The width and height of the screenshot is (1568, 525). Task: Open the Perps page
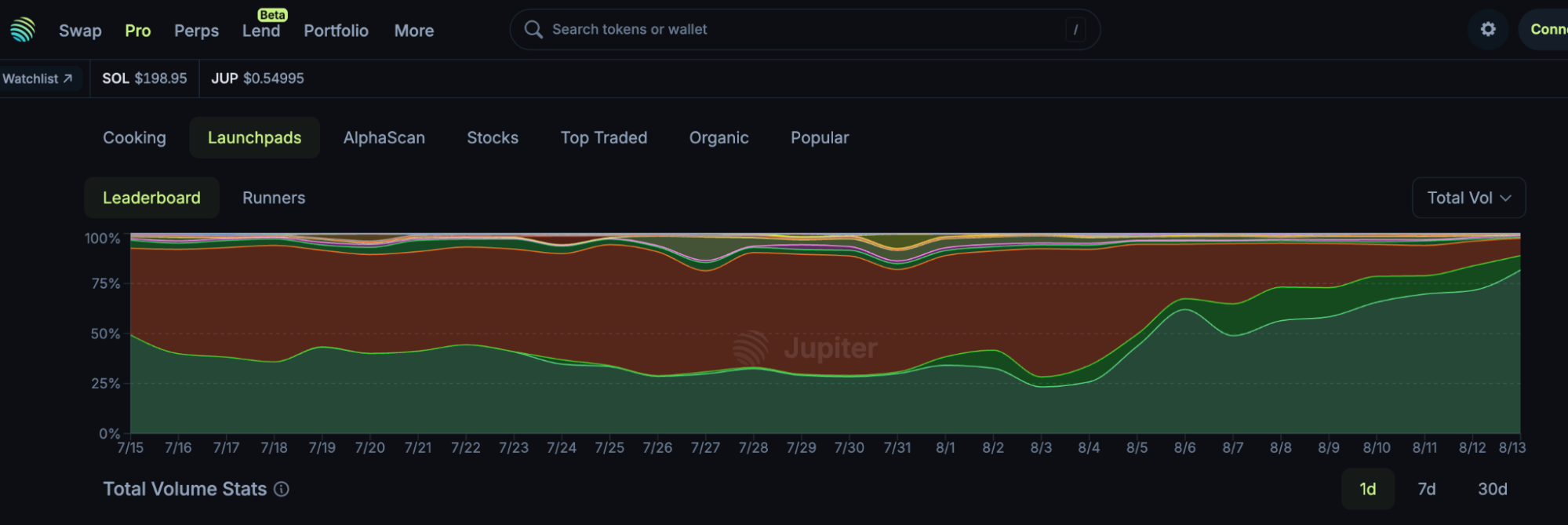coord(196,31)
